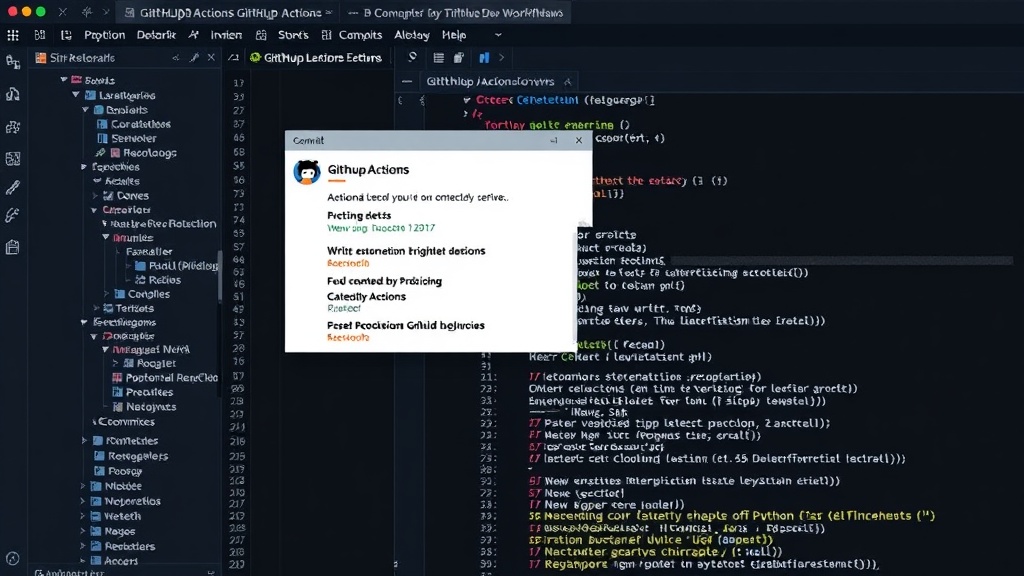Viewport: 1024px width, 576px height.
Task: Select the clipboard icon in the left activity bar
Action: [x=12, y=247]
